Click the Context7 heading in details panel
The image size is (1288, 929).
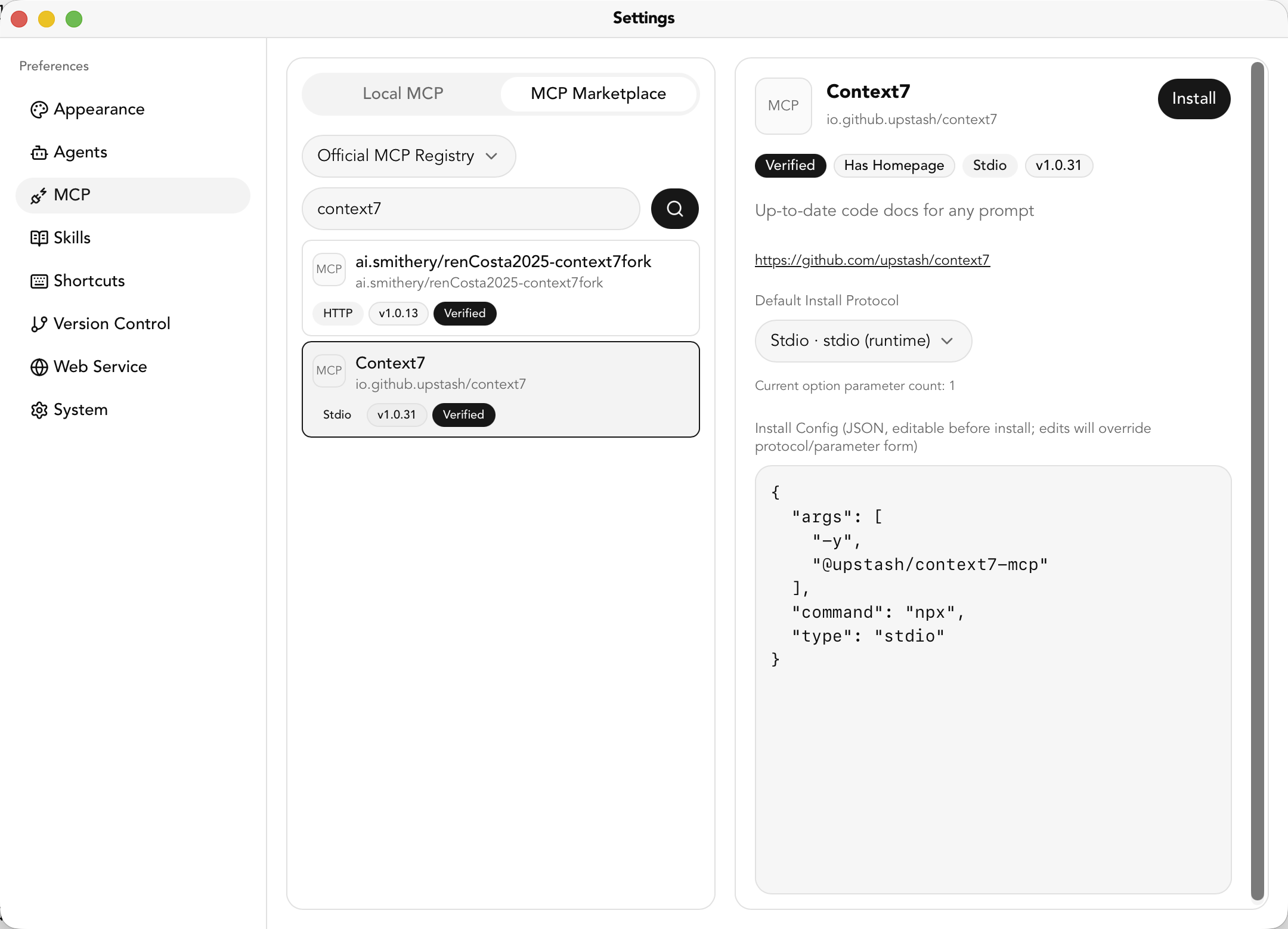(868, 92)
